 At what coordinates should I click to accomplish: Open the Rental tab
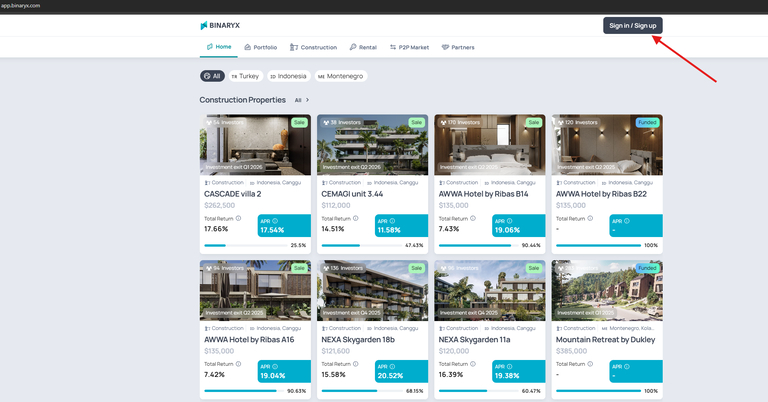tap(363, 47)
